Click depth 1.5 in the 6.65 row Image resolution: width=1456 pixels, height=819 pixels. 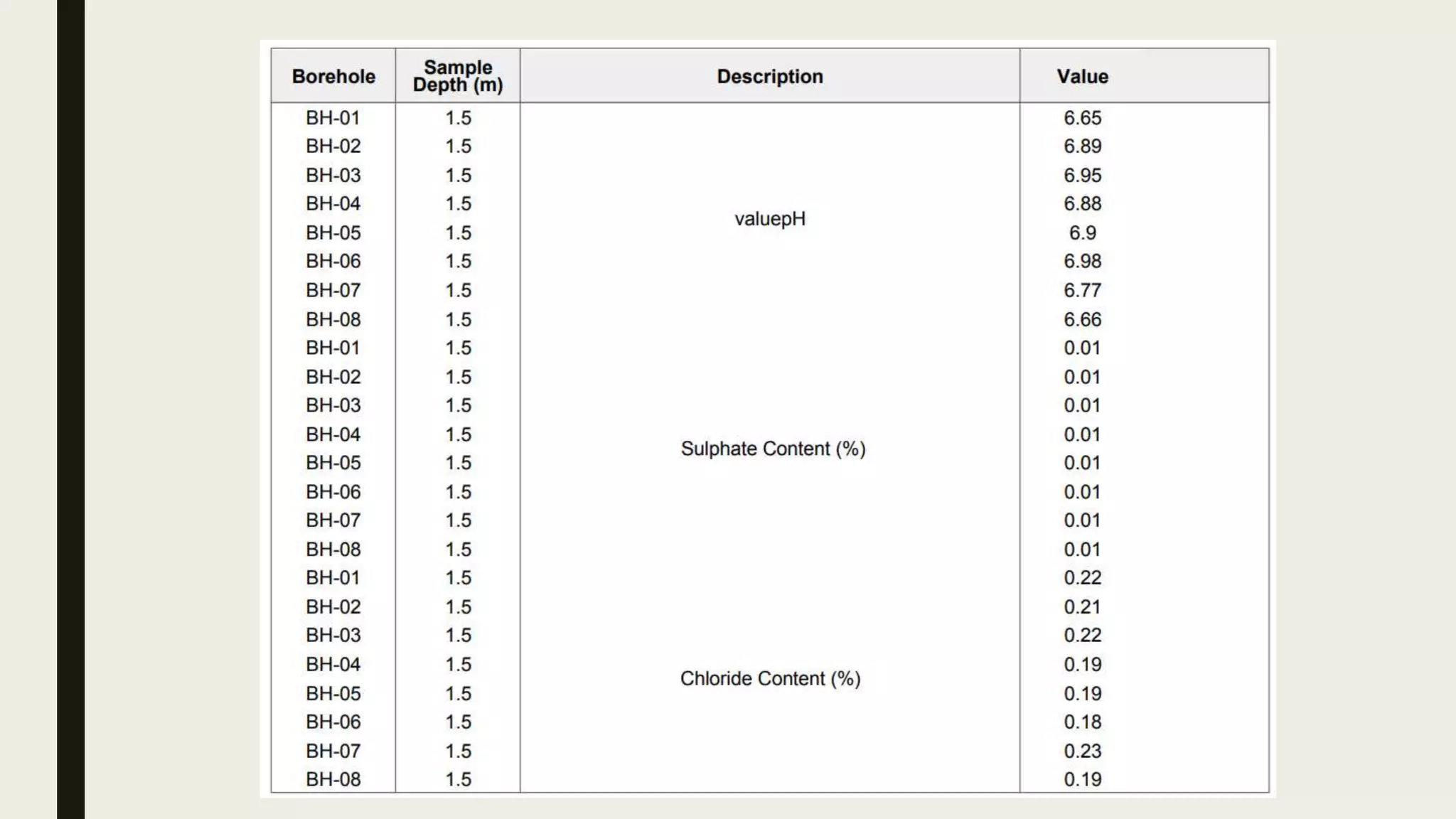coord(458,117)
